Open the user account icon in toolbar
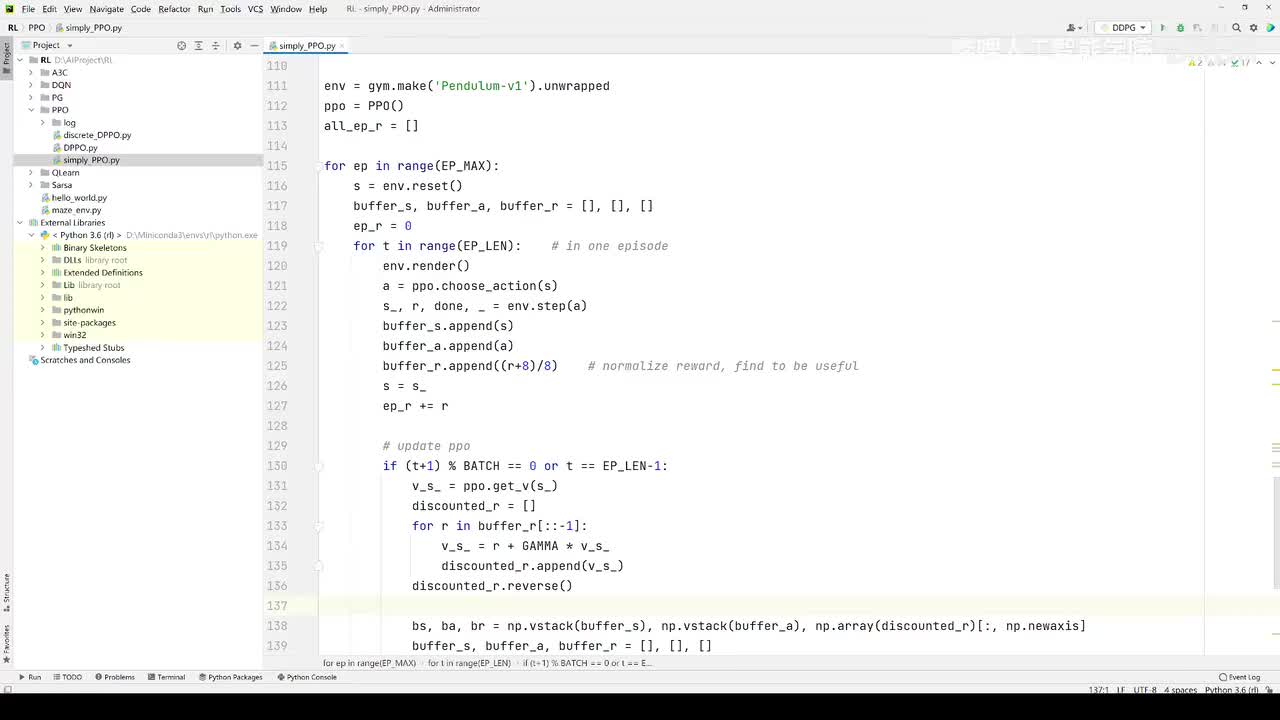 (x=1075, y=28)
